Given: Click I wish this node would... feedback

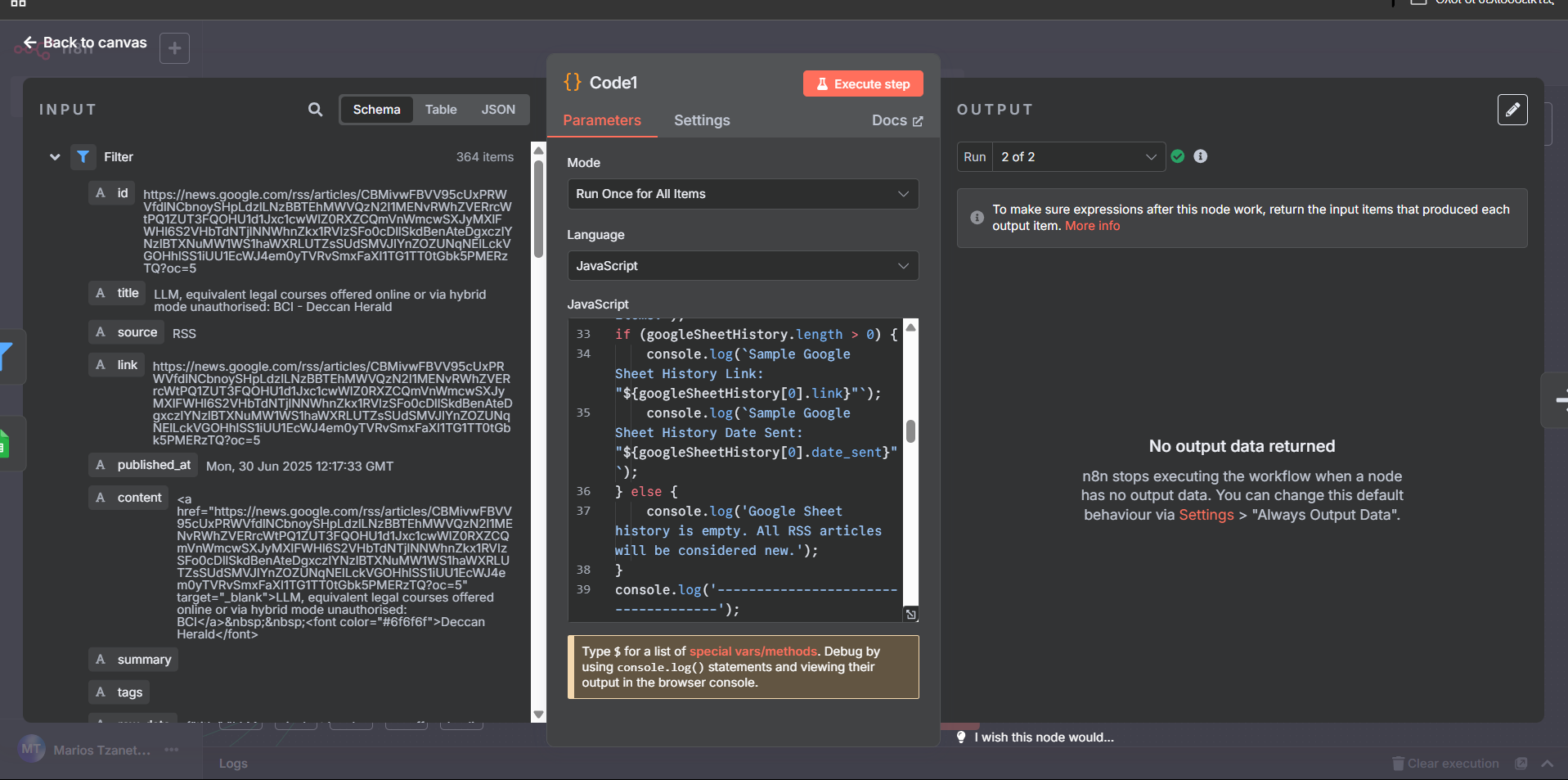Looking at the screenshot, I should (x=1044, y=737).
